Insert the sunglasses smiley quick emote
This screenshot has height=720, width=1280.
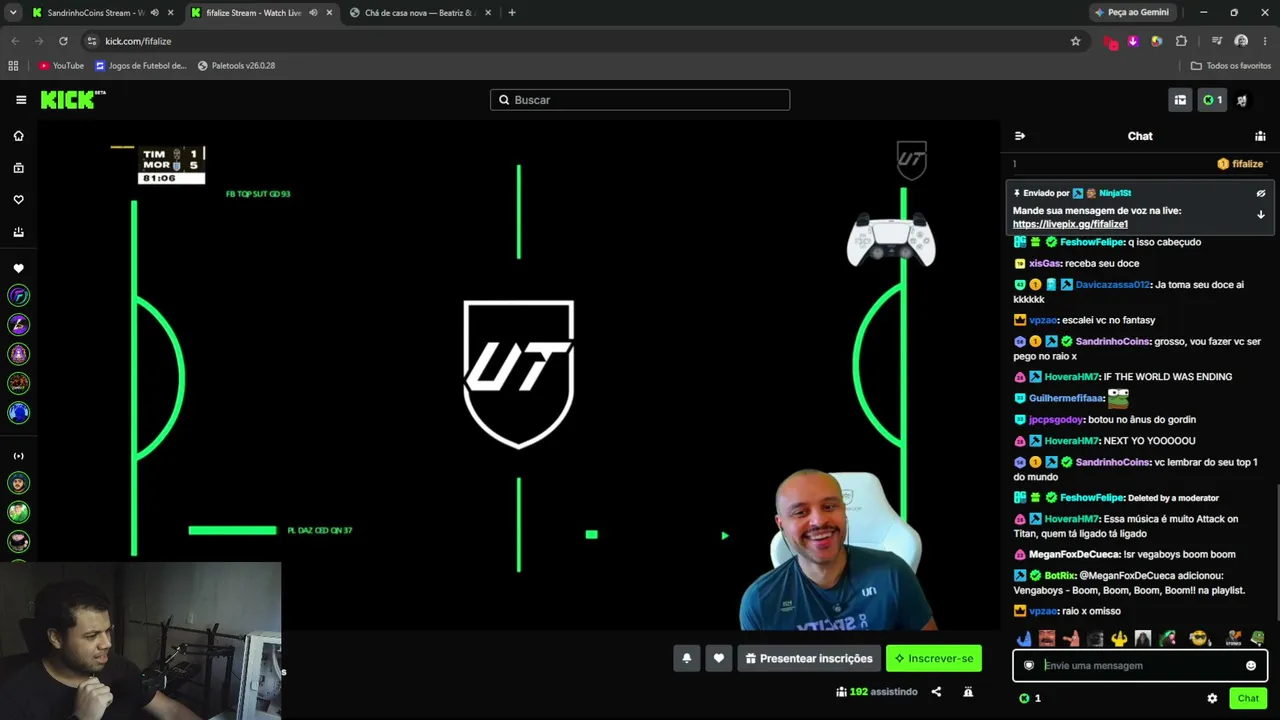point(1198,638)
